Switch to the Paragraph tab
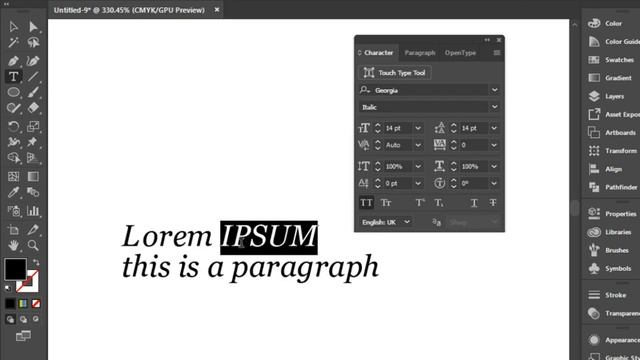640x360 pixels. point(420,53)
